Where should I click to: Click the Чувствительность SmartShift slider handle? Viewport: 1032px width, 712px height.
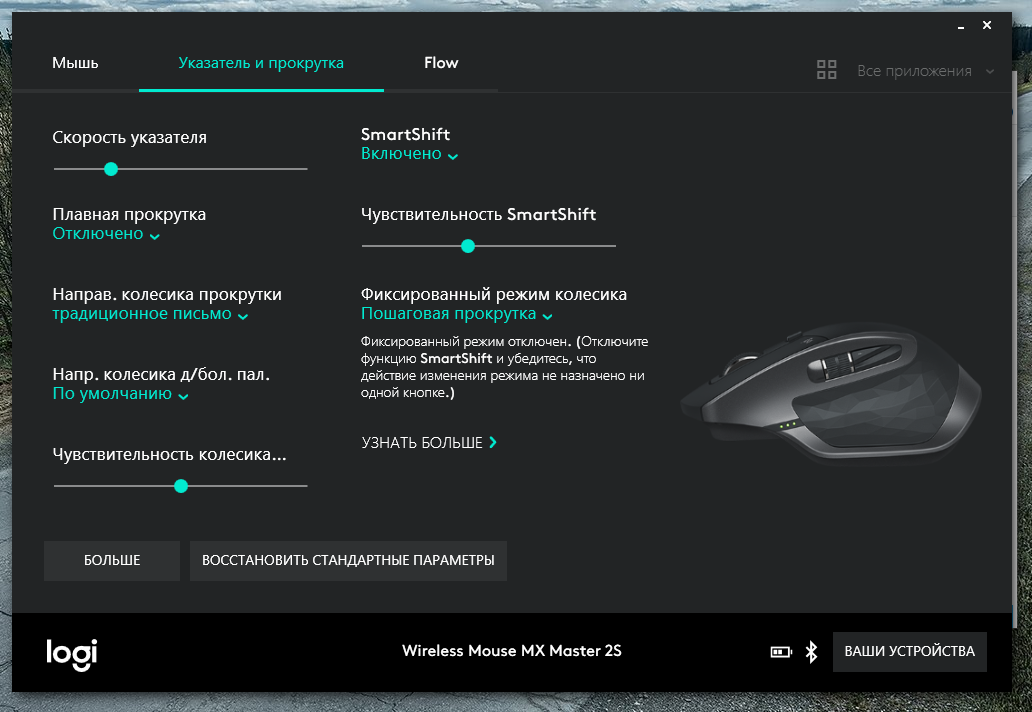click(x=468, y=246)
